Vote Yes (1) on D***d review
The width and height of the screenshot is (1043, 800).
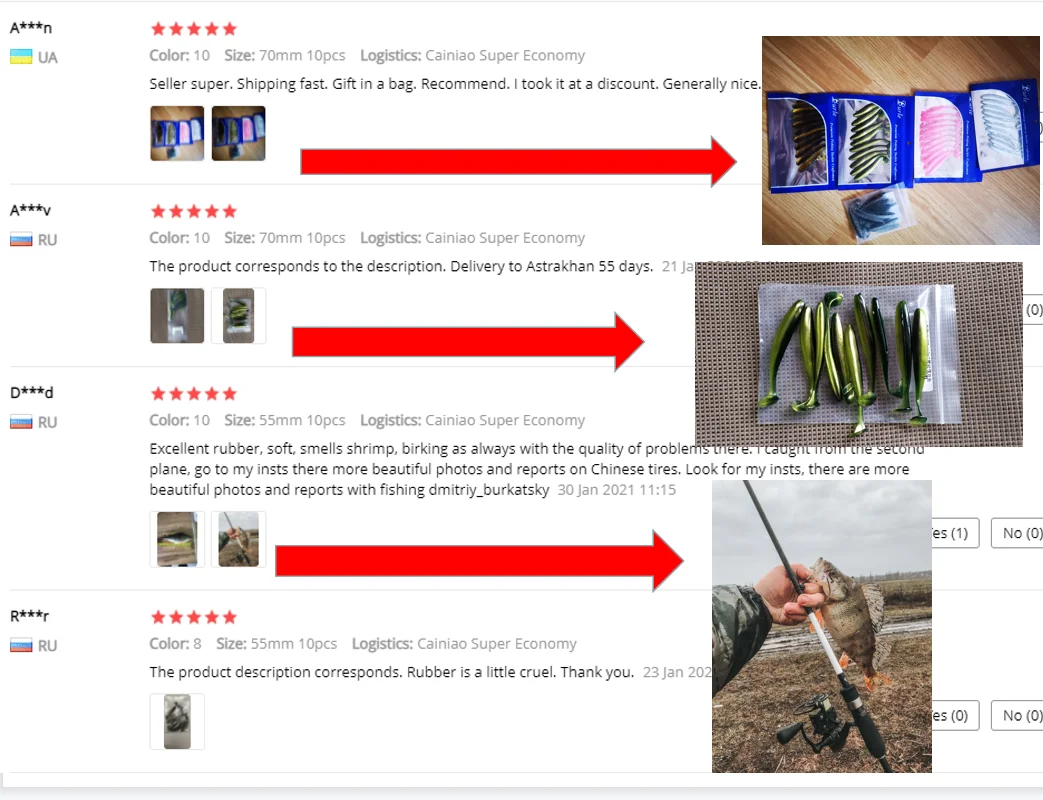pos(955,533)
